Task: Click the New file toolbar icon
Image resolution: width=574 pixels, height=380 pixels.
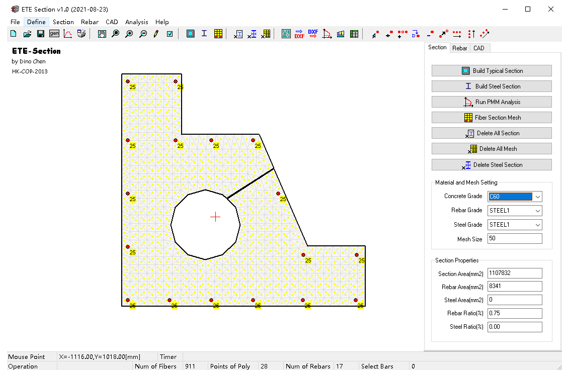Action: click(13, 34)
